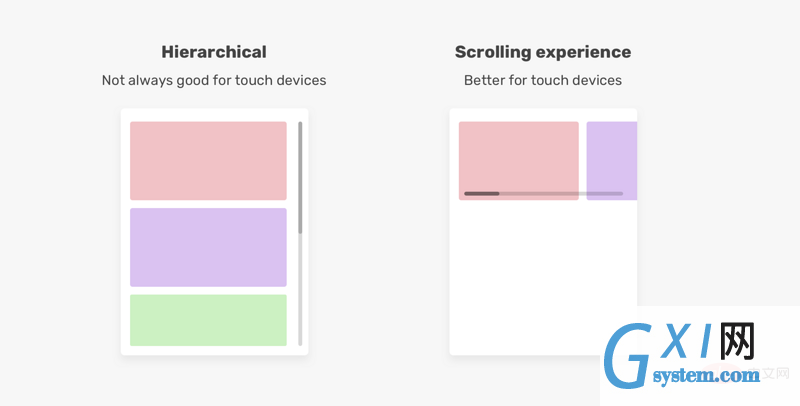Click the Scrolling experience heading
Image resolution: width=800 pixels, height=406 pixels.
coord(543,53)
